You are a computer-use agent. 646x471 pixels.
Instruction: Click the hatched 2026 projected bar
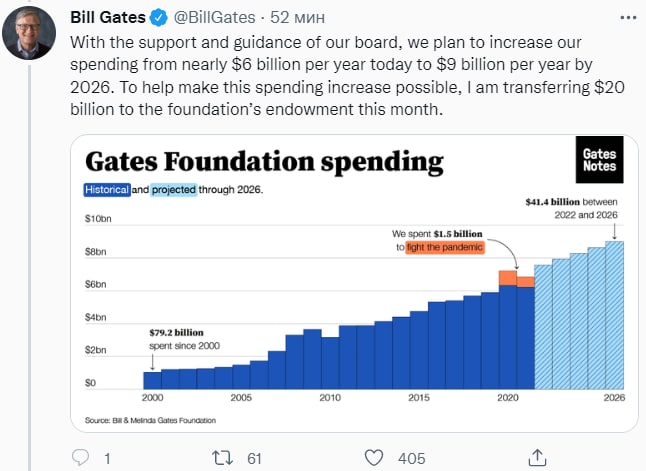[x=614, y=315]
